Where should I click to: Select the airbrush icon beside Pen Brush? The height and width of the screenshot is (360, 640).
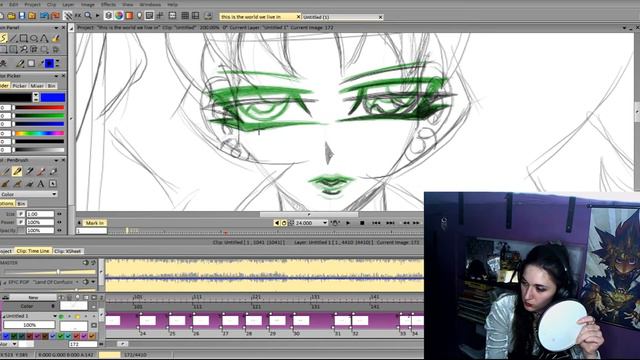29,171
